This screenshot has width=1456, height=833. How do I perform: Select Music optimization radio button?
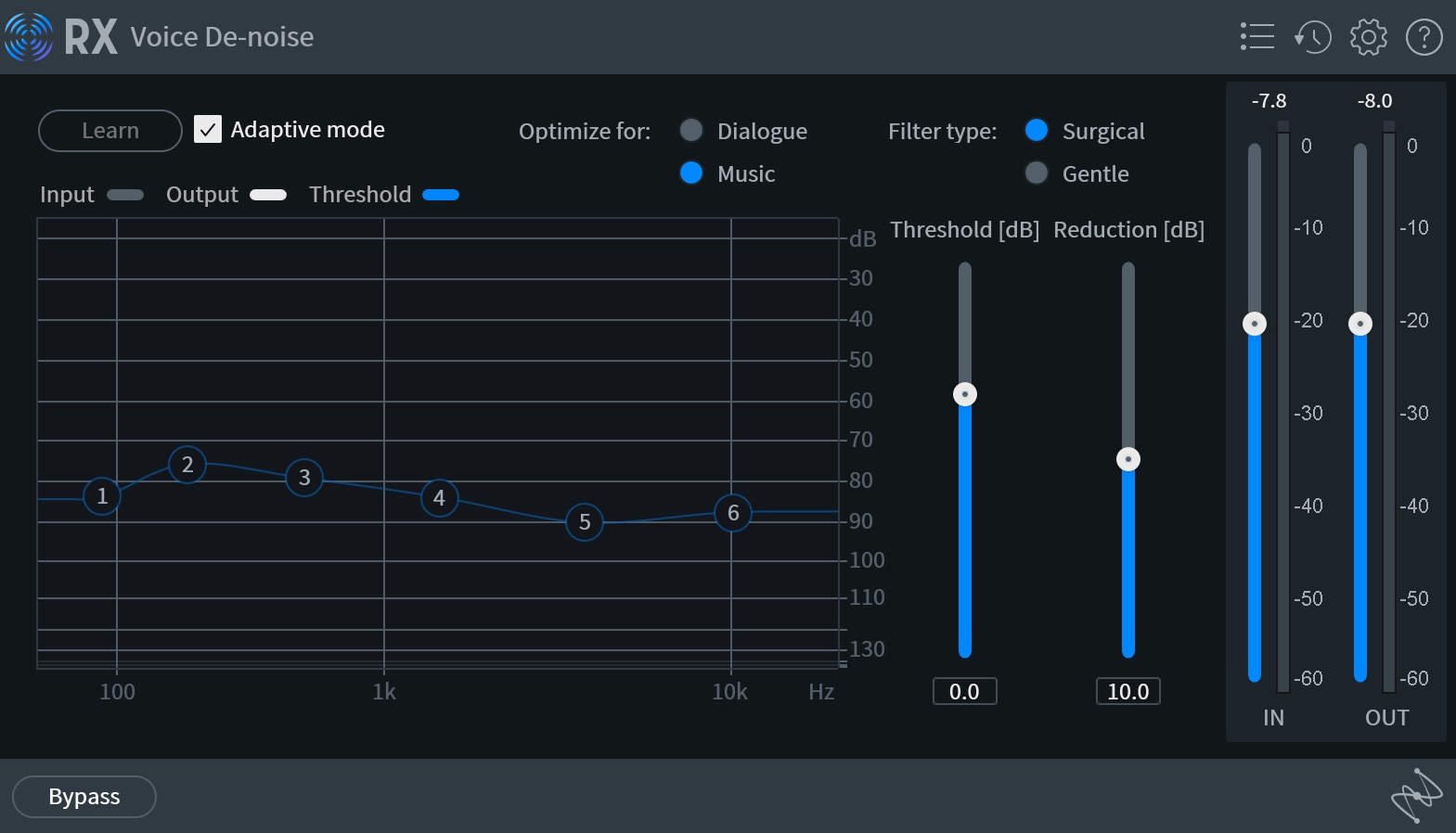[x=691, y=173]
